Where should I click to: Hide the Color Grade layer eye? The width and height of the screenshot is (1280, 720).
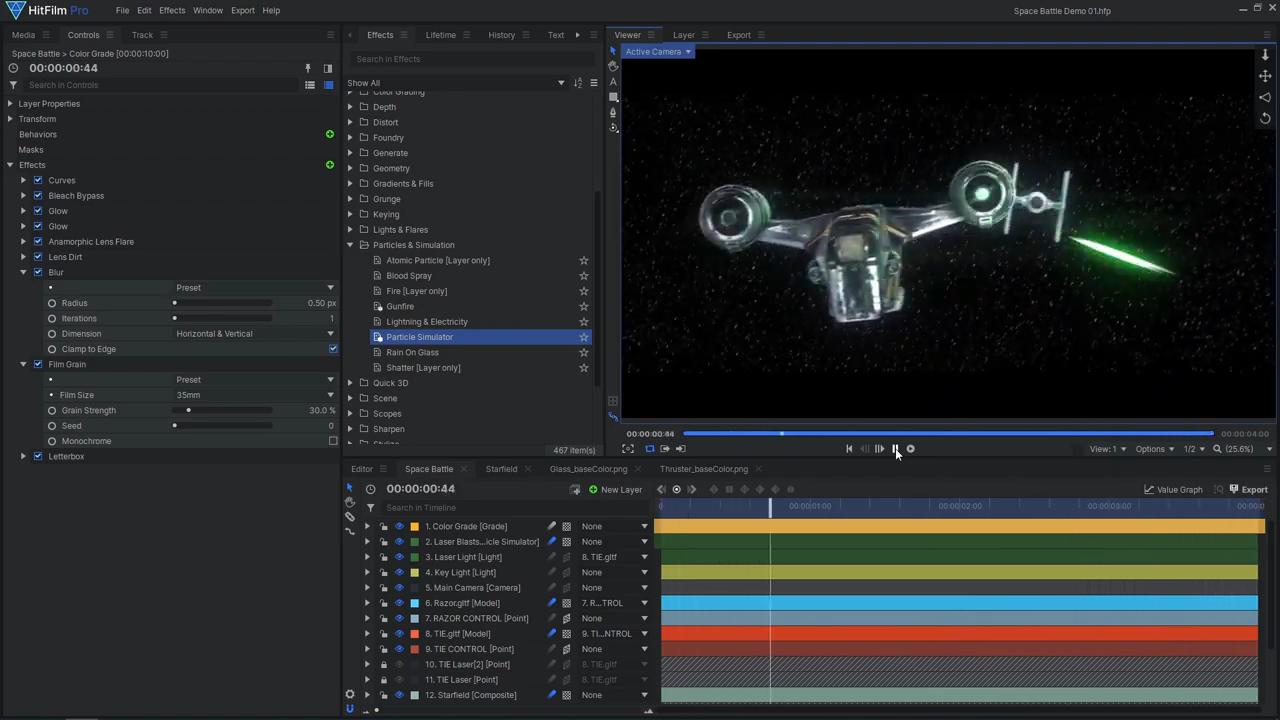pyautogui.click(x=399, y=526)
